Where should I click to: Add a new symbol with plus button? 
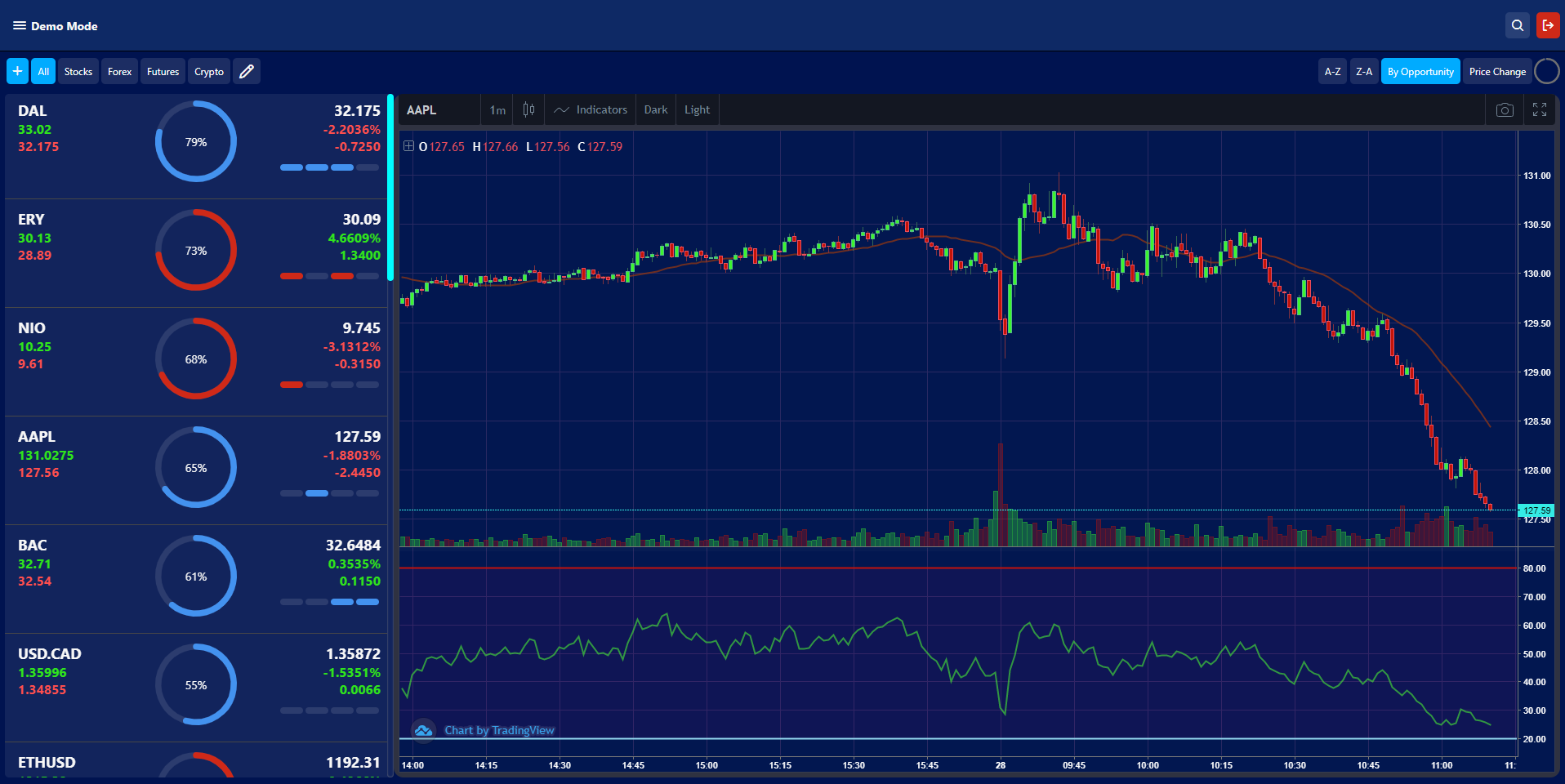click(x=17, y=71)
